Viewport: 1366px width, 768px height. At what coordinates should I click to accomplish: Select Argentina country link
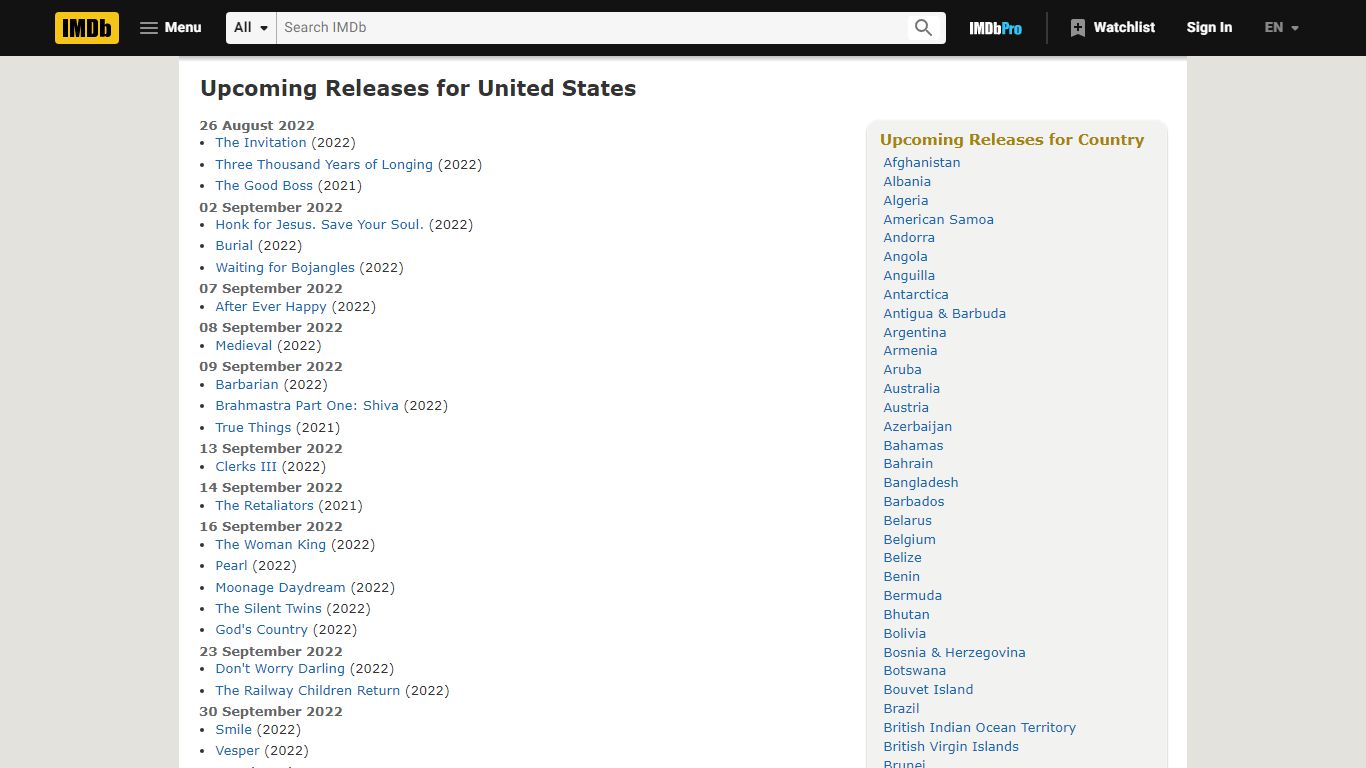(914, 333)
